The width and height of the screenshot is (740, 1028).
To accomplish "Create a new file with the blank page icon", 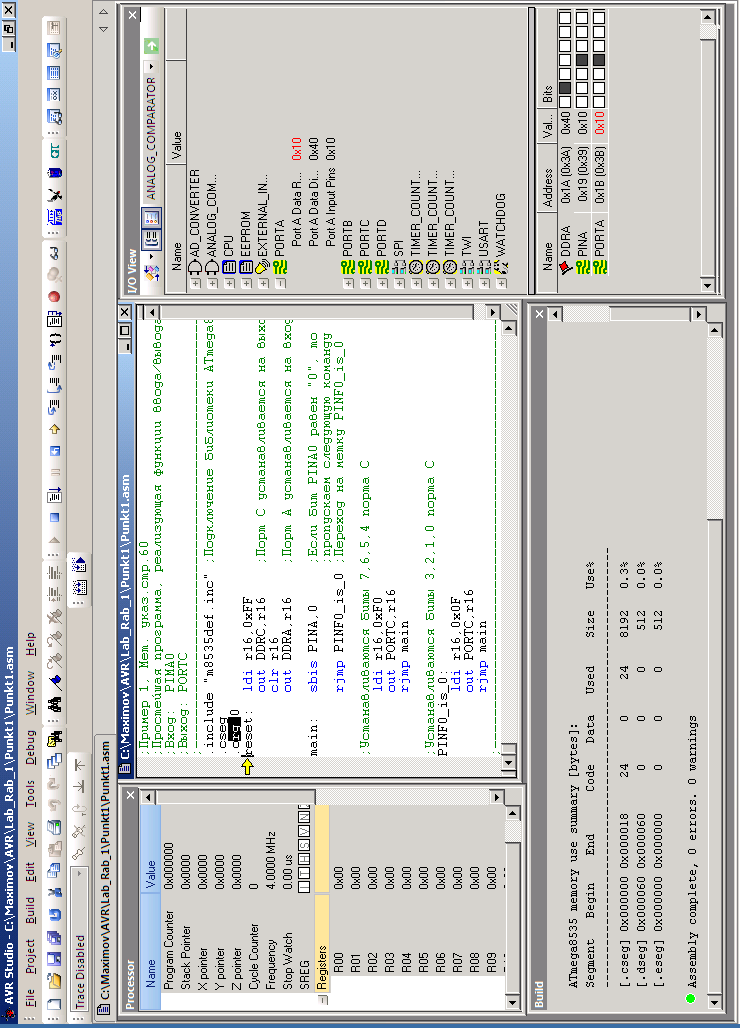I will 54,1004.
